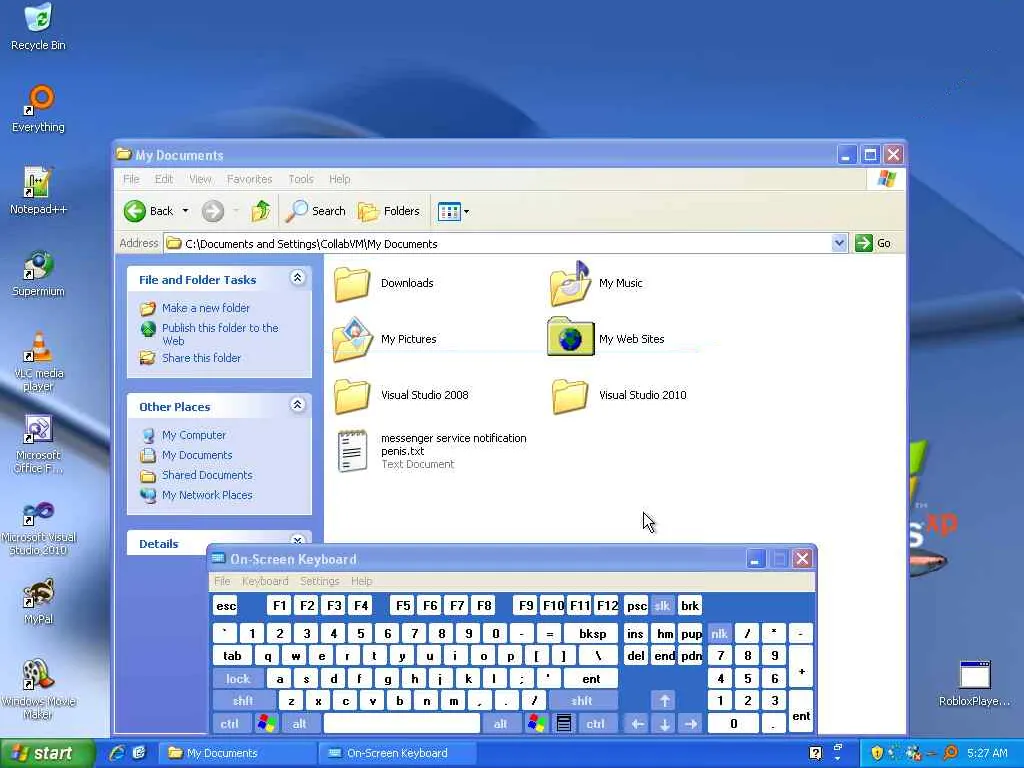Viewport: 1024px width, 768px height.
Task: Open On-Screen Keyboard Settings menu
Action: (319, 581)
